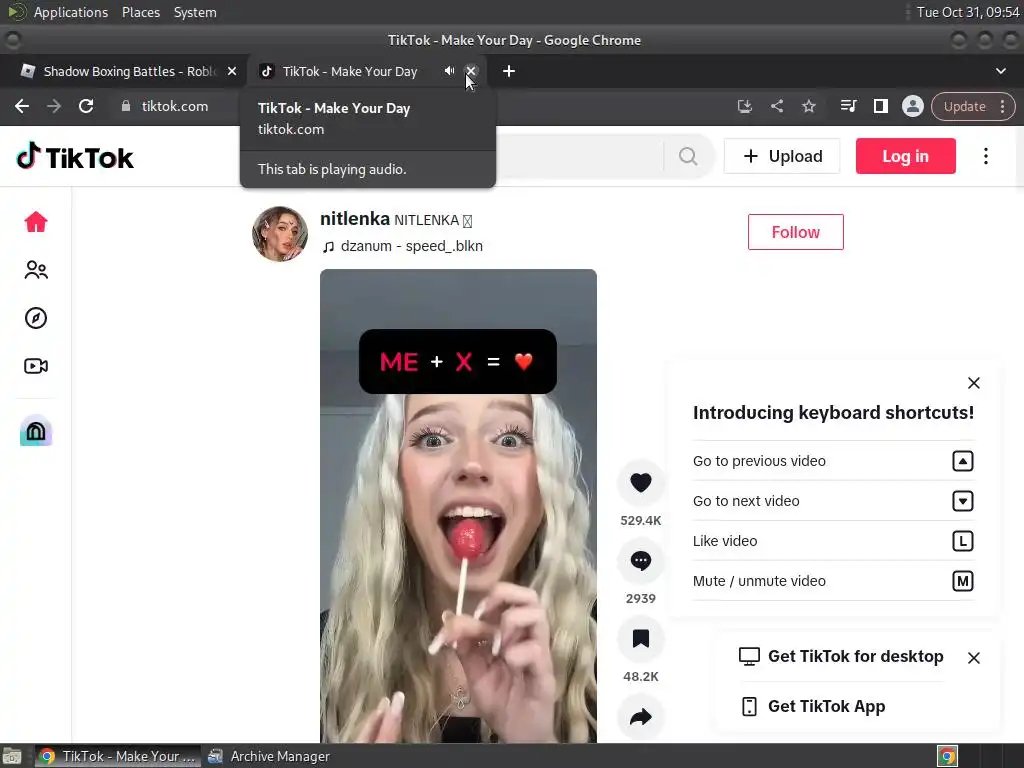Click the nitlenka profile avatar
This screenshot has height=768, width=1024.
[280, 234]
